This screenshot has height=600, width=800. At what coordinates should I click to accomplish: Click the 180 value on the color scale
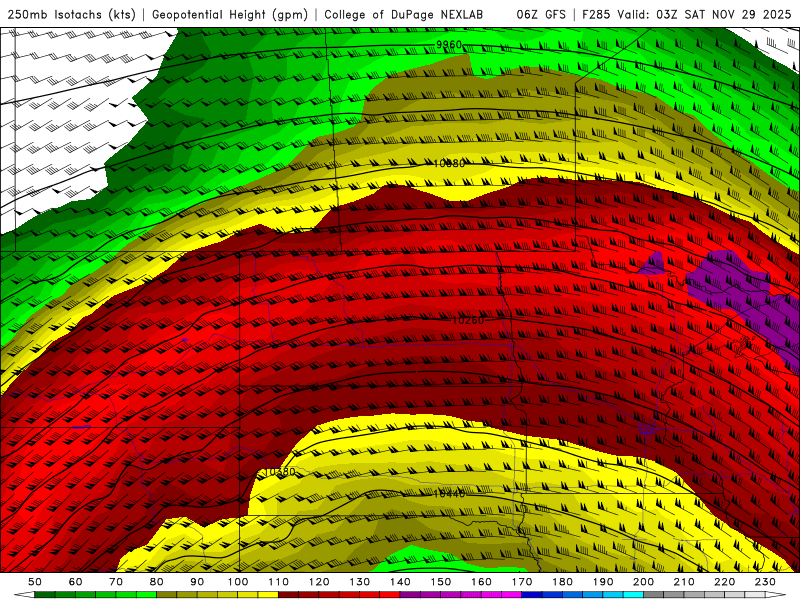(x=563, y=582)
